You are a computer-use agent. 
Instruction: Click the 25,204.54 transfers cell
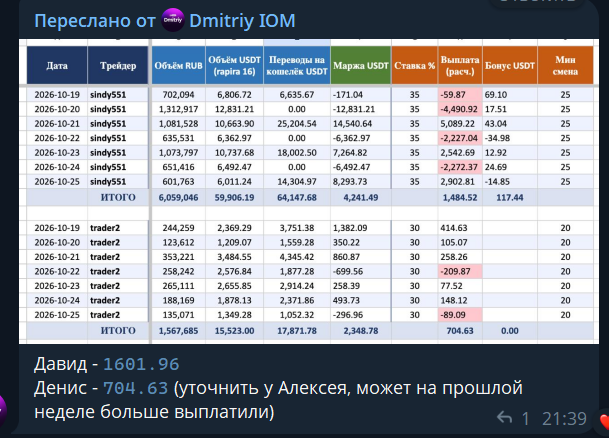click(x=297, y=124)
